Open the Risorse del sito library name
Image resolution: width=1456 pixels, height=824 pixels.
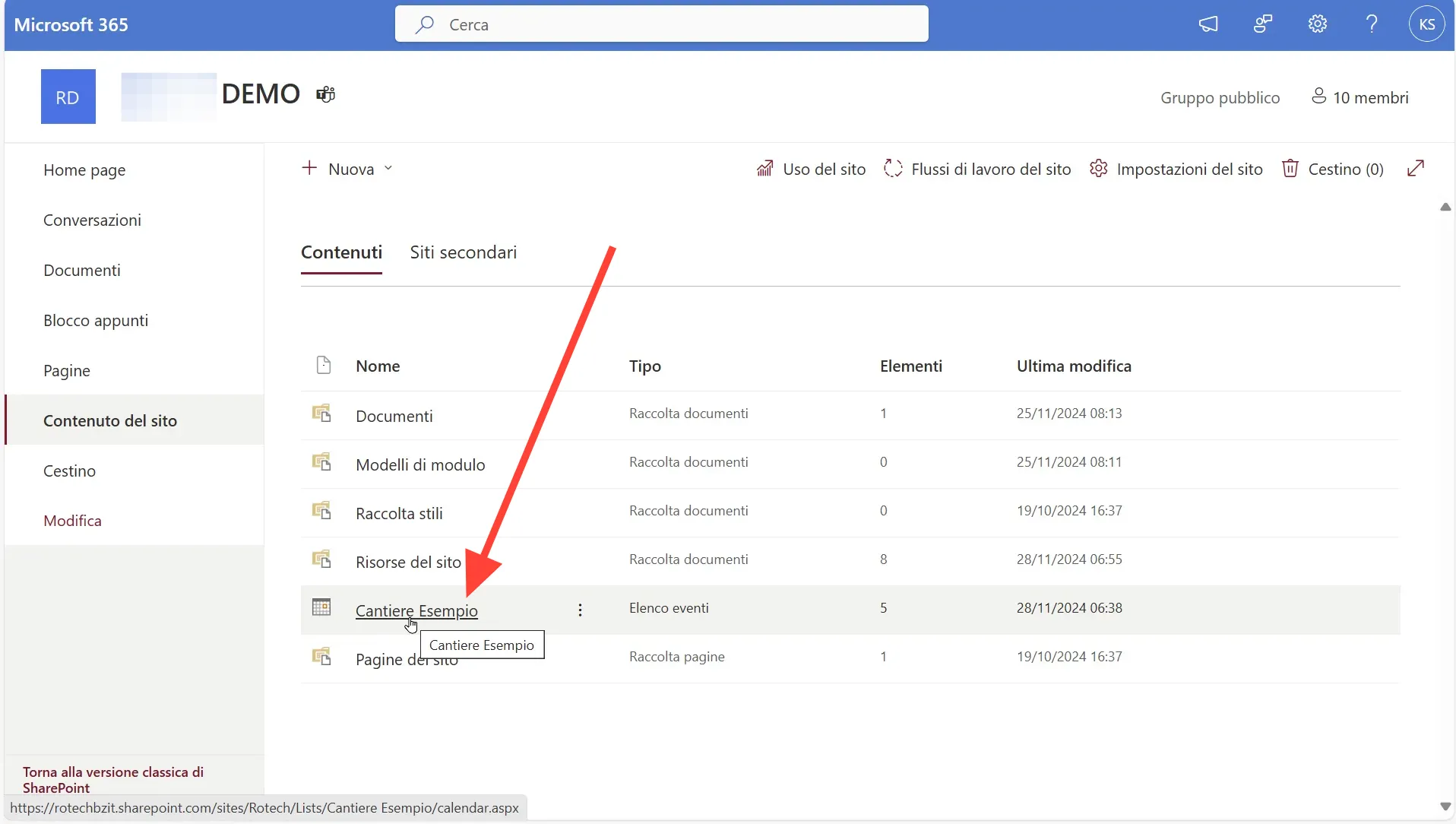[x=408, y=562]
